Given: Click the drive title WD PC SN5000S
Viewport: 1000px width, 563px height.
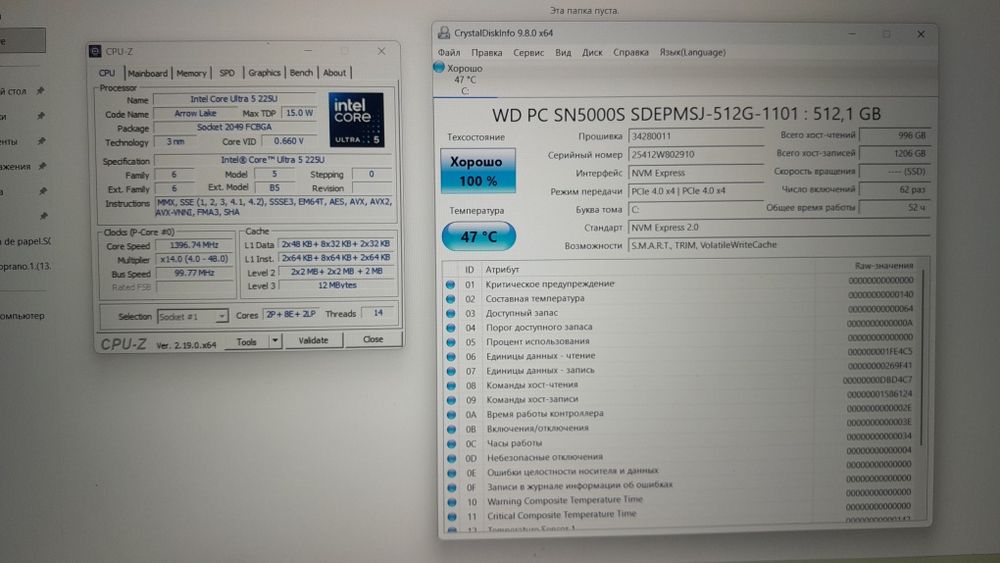Looking at the screenshot, I should click(686, 114).
